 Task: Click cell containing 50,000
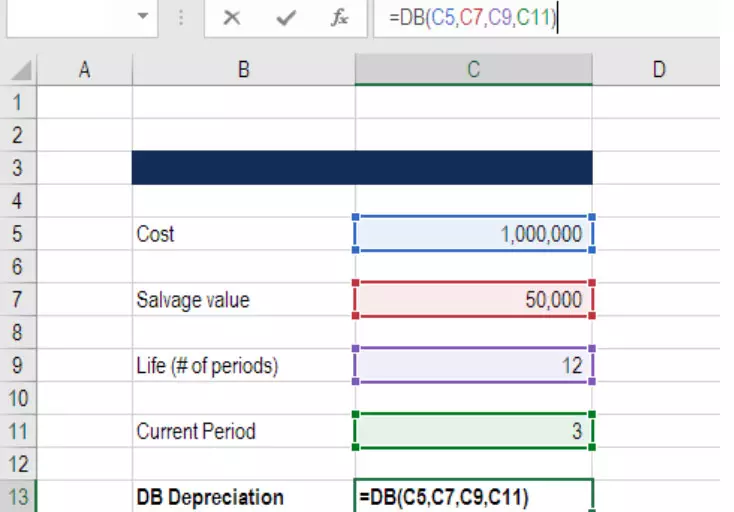tap(473, 300)
